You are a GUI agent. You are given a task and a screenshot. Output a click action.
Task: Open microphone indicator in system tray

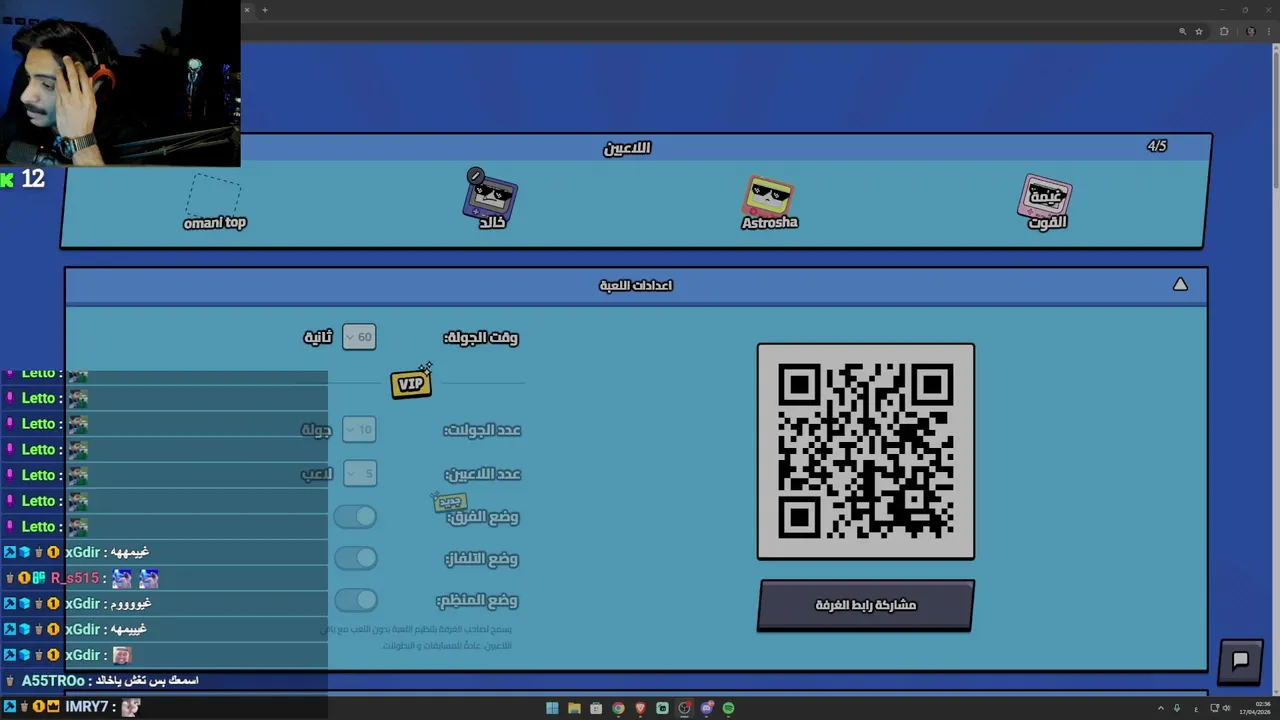click(x=1177, y=708)
